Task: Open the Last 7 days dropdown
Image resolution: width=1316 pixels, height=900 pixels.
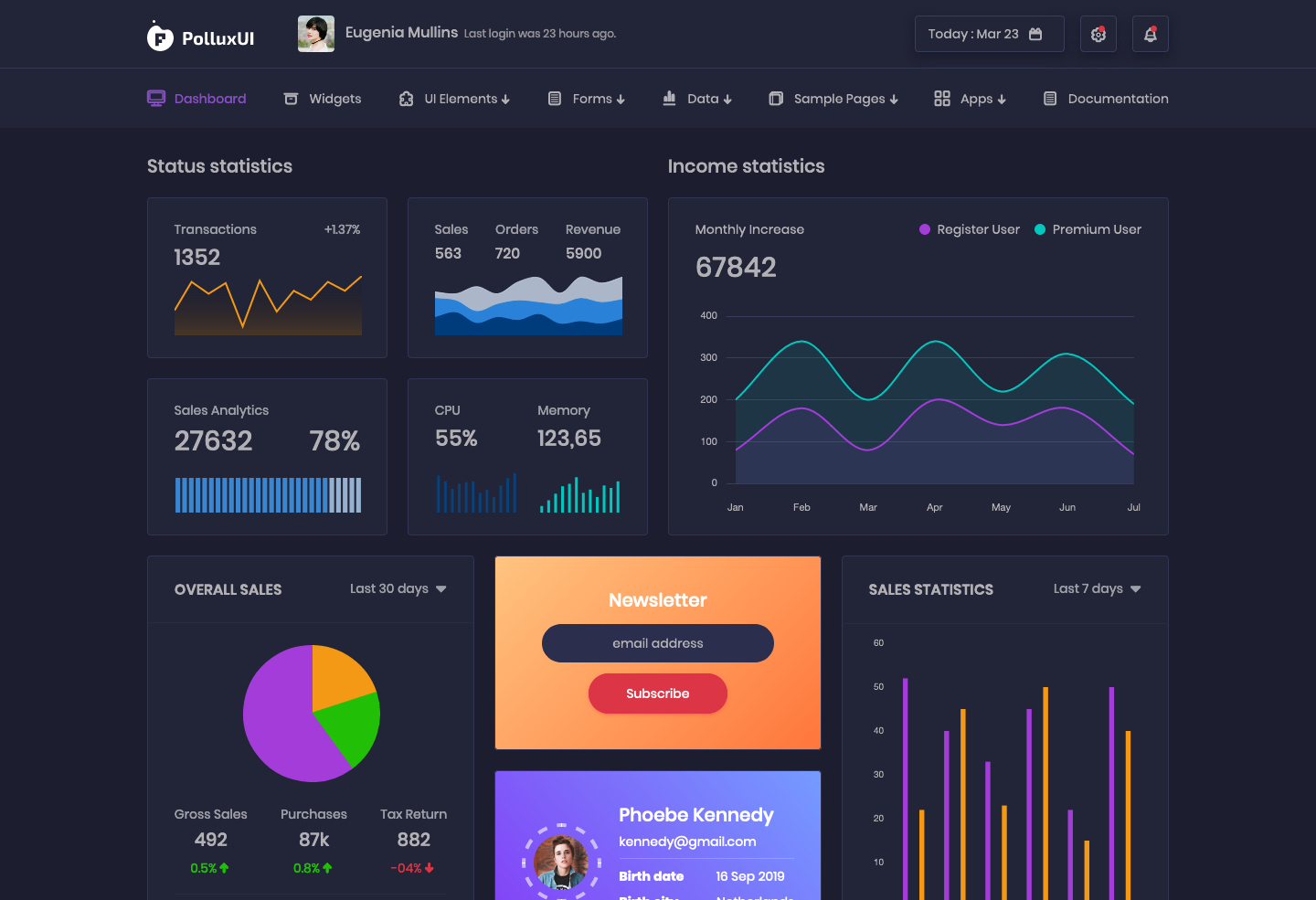Action: [1098, 588]
